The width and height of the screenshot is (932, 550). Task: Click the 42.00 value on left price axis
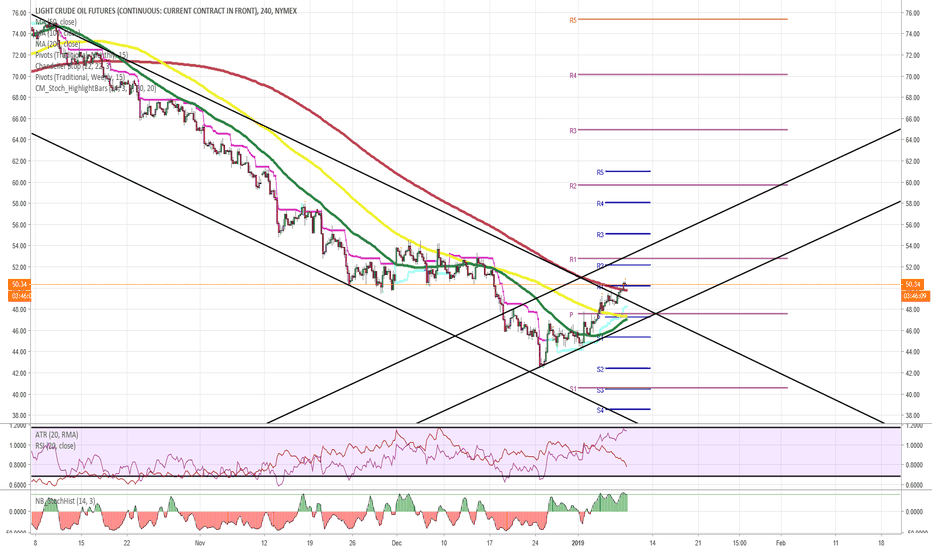tap(19, 373)
